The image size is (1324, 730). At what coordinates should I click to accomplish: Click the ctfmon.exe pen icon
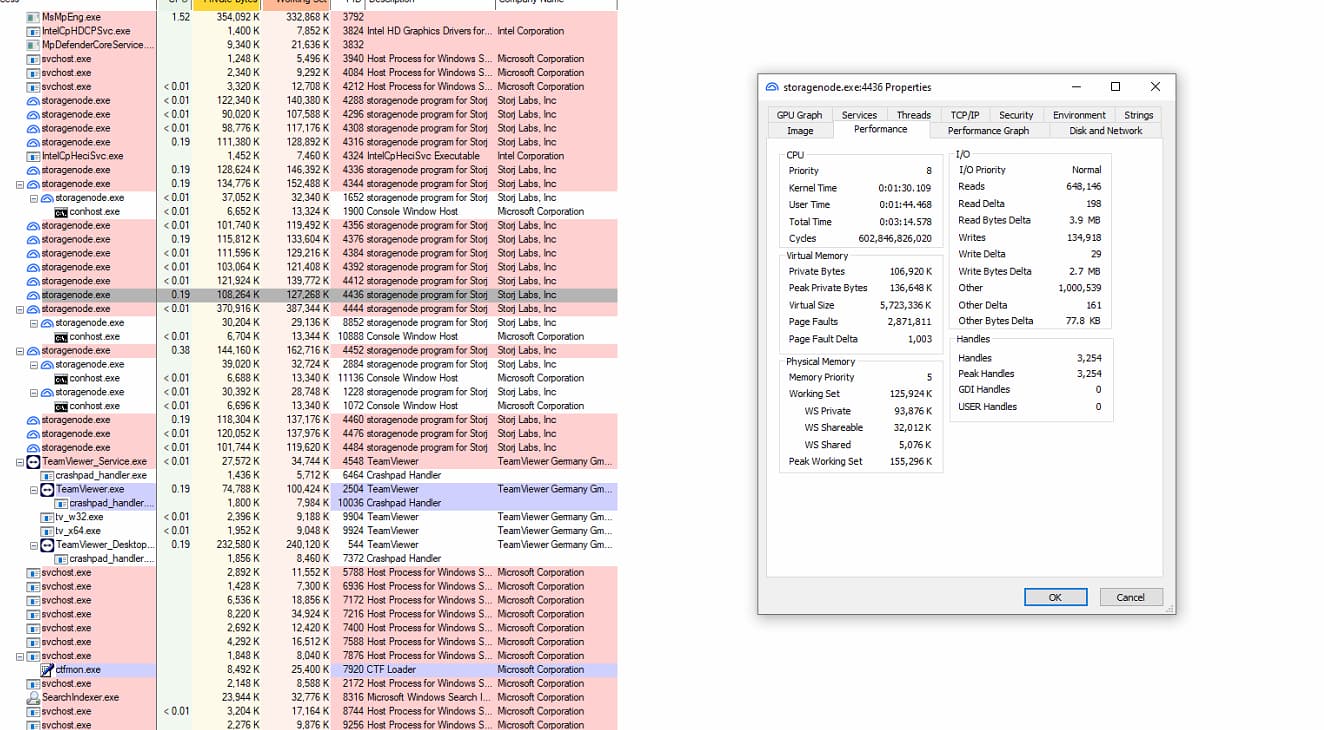click(47, 670)
